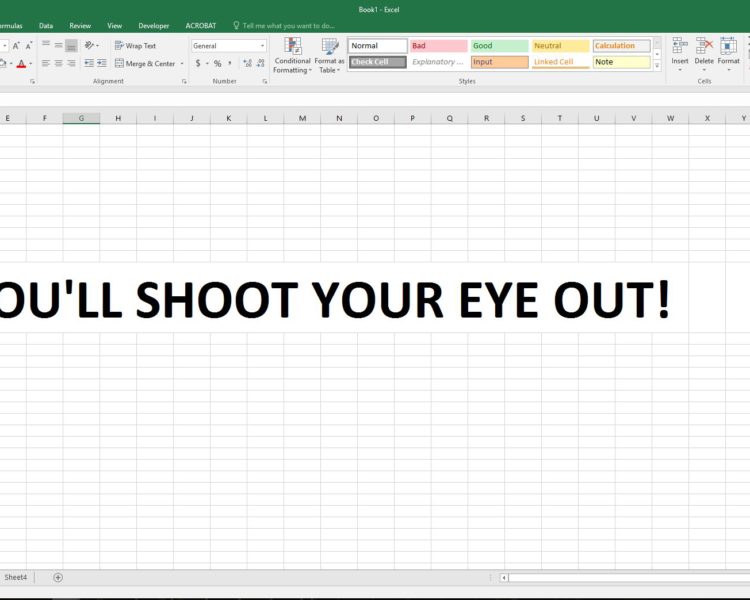
Task: Expand the cell Styles gallery more arrow
Action: point(657,66)
